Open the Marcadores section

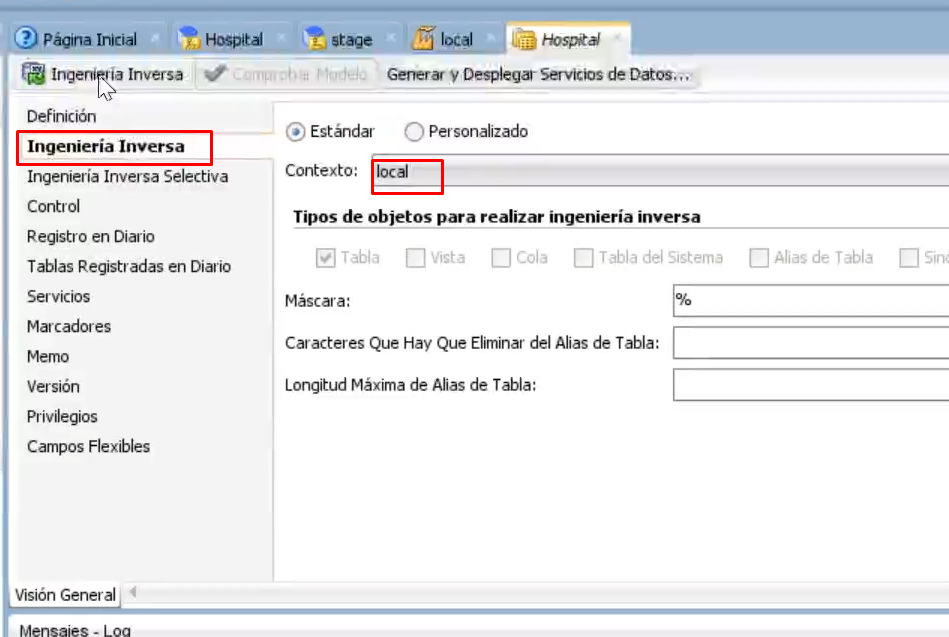pos(68,326)
